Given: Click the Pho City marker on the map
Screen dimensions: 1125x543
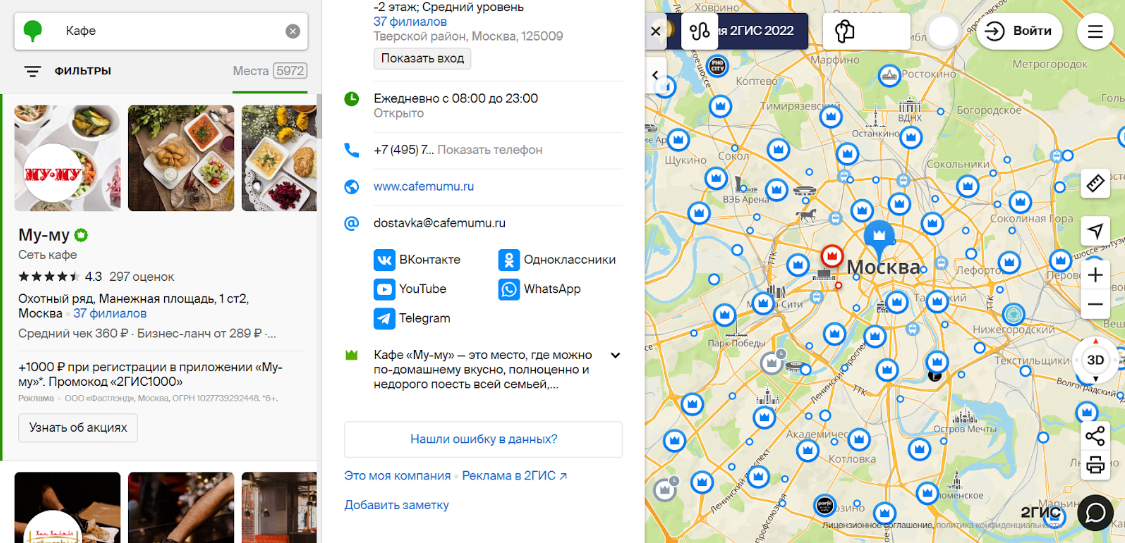Looking at the screenshot, I should (717, 65).
